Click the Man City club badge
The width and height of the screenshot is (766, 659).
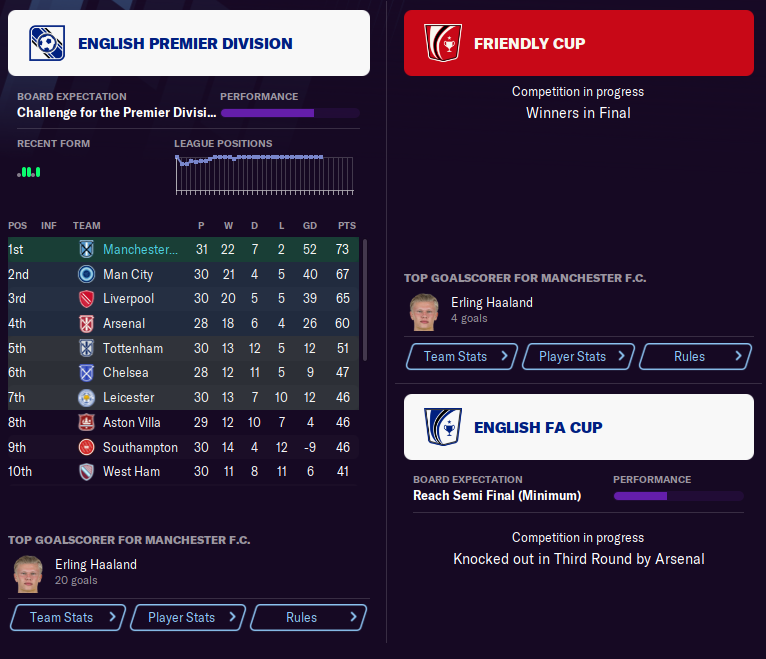[x=87, y=274]
